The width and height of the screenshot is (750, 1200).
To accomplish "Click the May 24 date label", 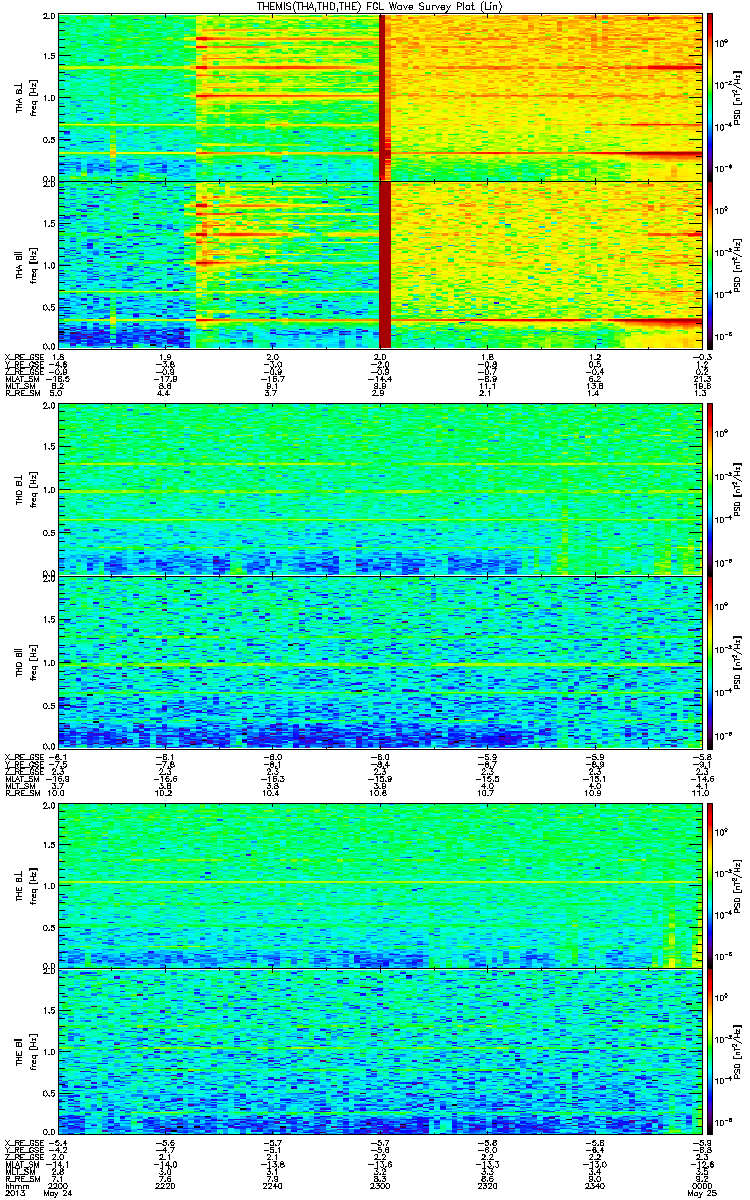I will pyautogui.click(x=59, y=1191).
